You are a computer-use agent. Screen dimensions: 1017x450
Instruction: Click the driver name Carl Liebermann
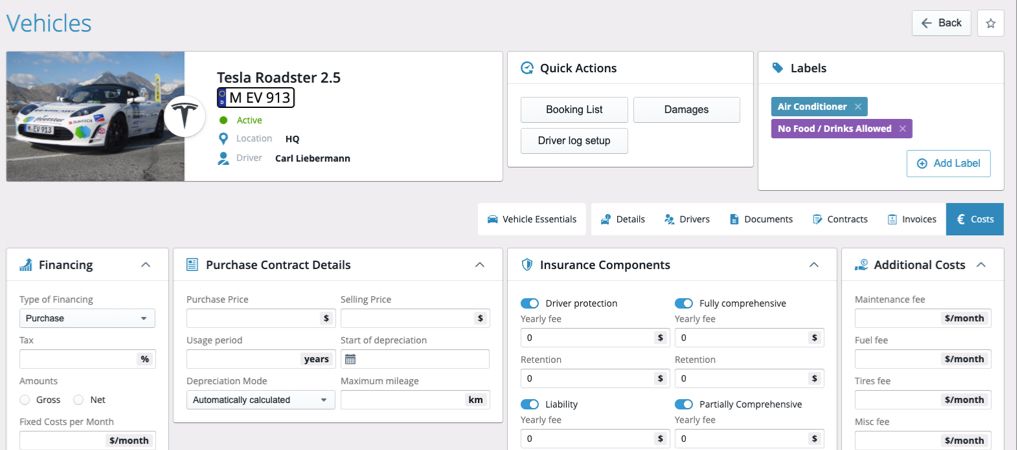click(x=313, y=158)
